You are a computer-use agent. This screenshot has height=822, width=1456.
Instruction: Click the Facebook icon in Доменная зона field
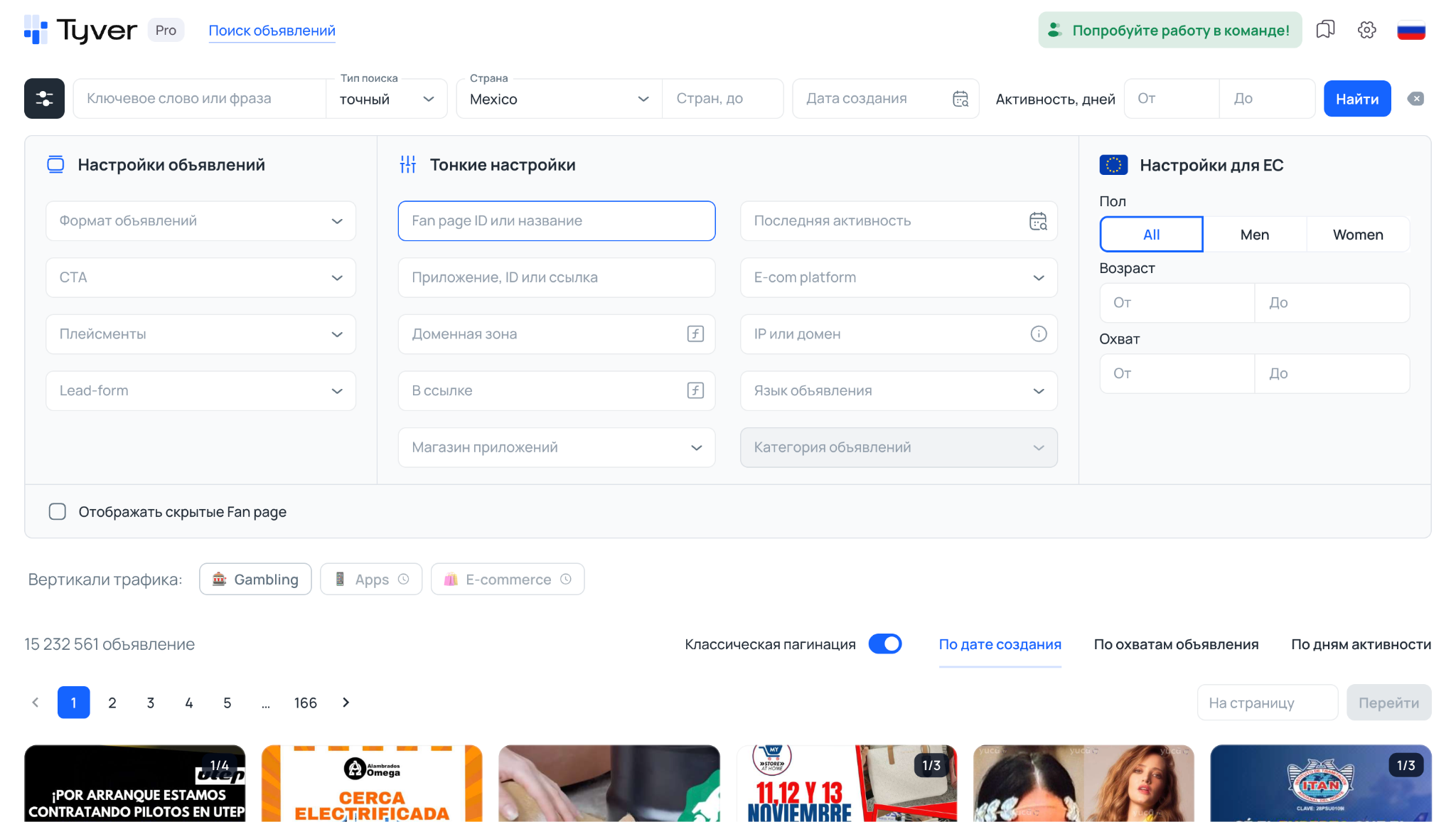[695, 334]
